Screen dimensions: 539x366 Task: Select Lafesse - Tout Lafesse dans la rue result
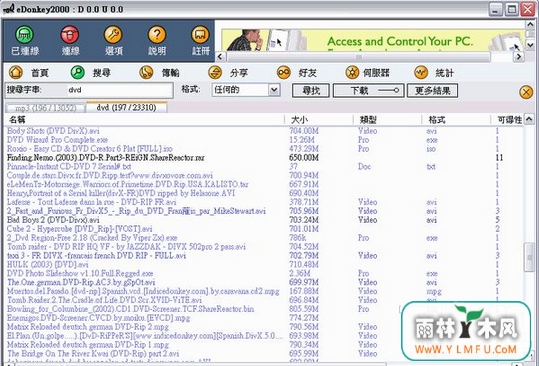pos(92,202)
